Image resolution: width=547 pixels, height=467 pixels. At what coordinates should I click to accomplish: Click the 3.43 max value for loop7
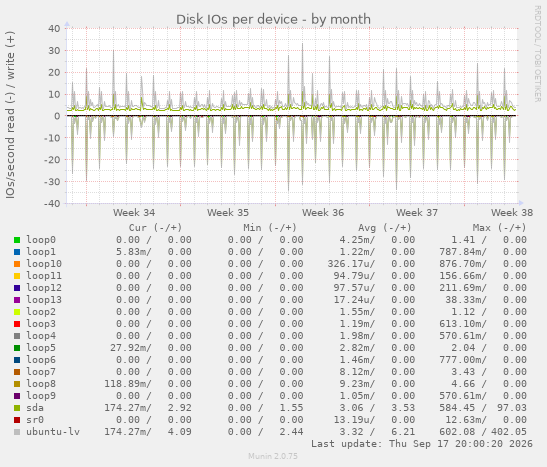pos(463,372)
